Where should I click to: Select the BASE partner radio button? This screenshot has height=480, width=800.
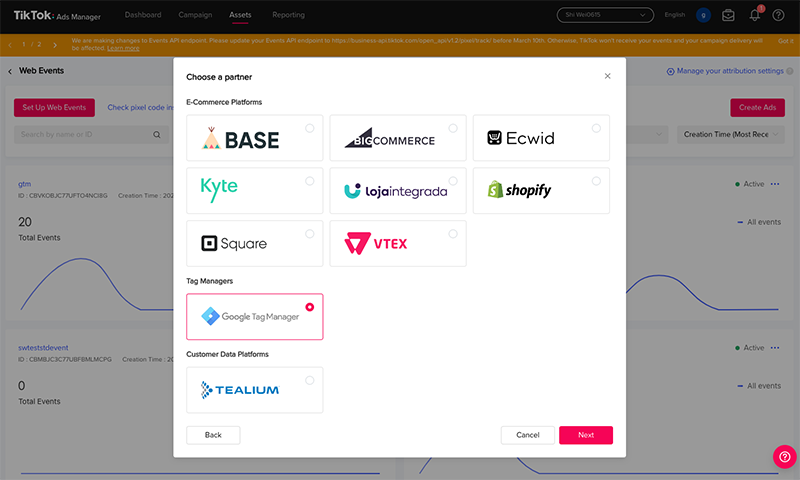coord(310,129)
